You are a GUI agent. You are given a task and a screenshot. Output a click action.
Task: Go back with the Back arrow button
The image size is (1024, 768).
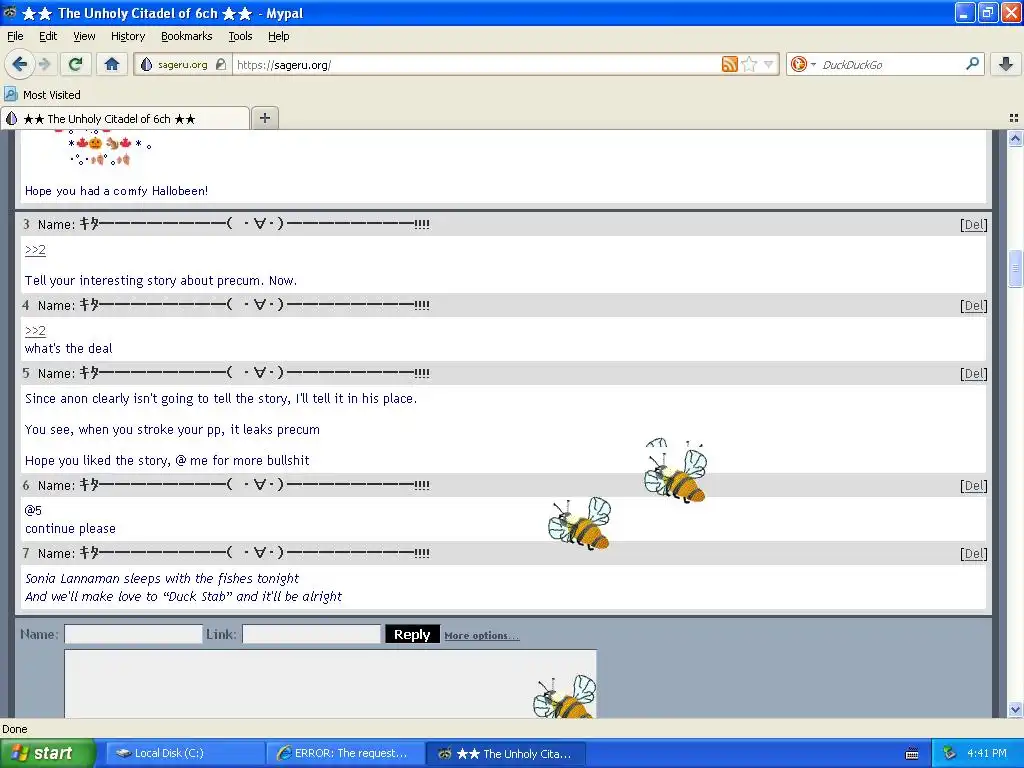[x=19, y=64]
